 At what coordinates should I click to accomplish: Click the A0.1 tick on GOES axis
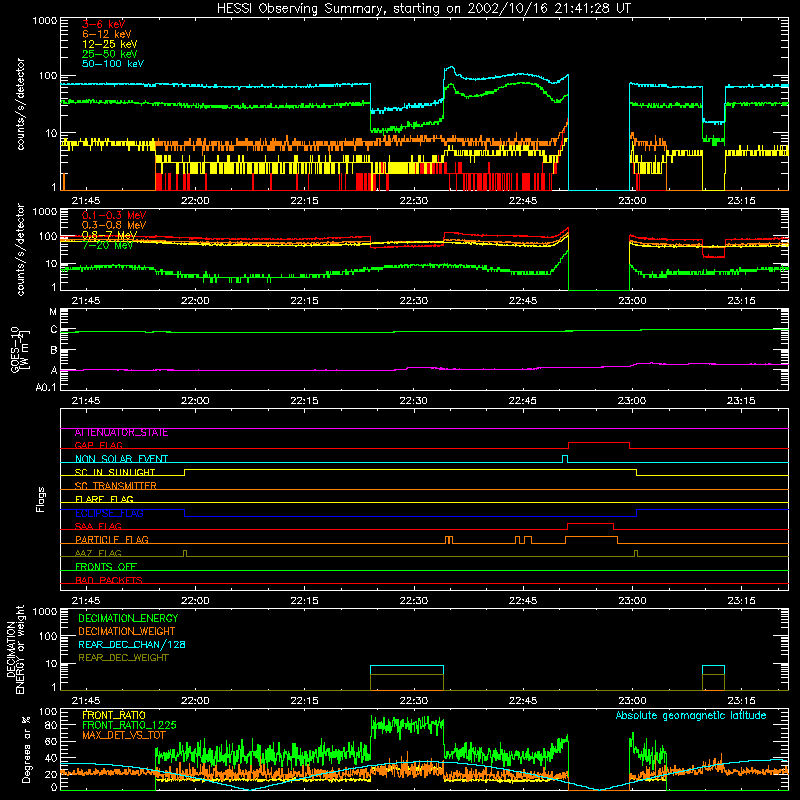click(46, 388)
